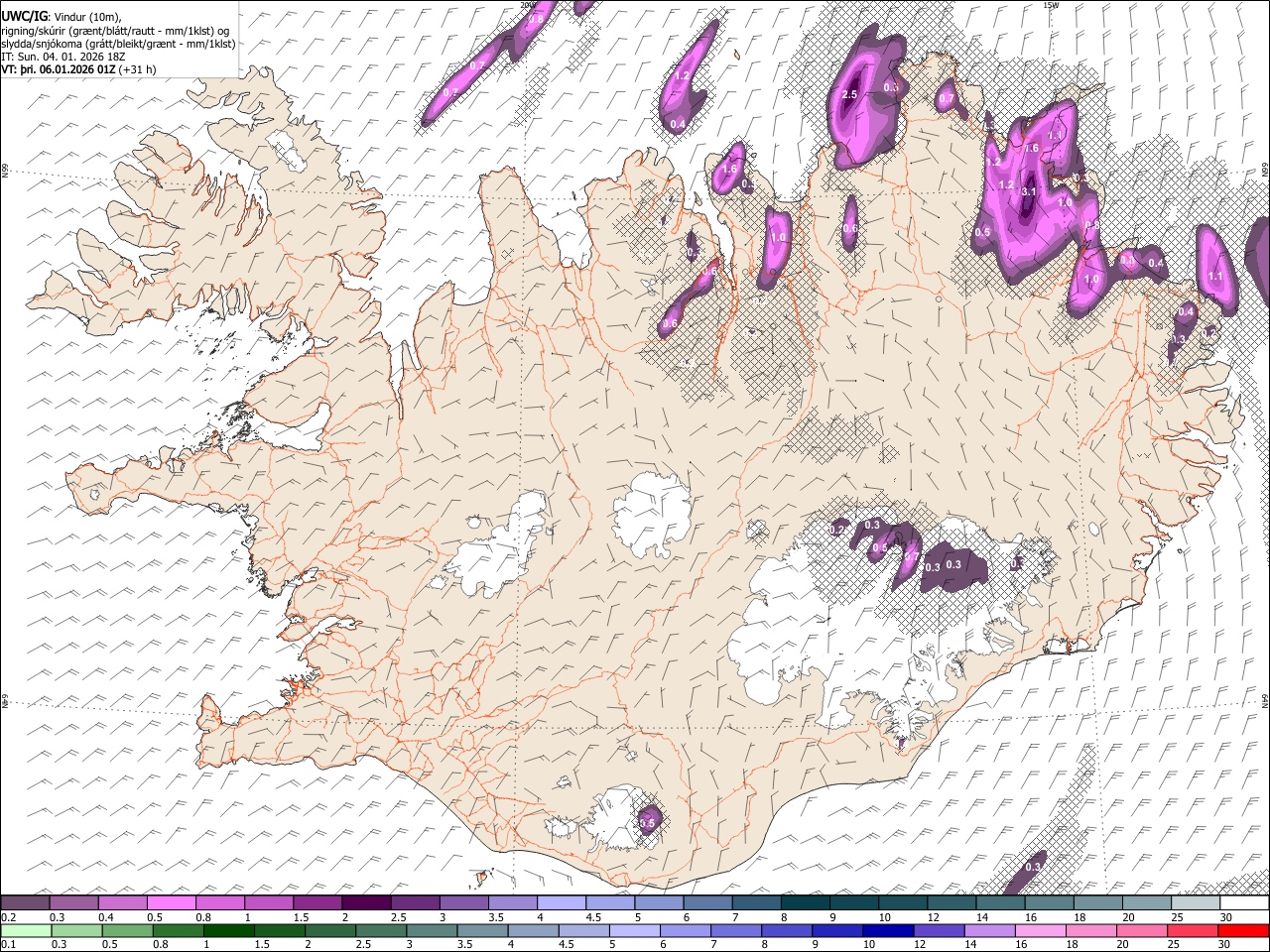Click the '3.1' snowfall value on the map
1270x952 pixels.
(x=1029, y=192)
